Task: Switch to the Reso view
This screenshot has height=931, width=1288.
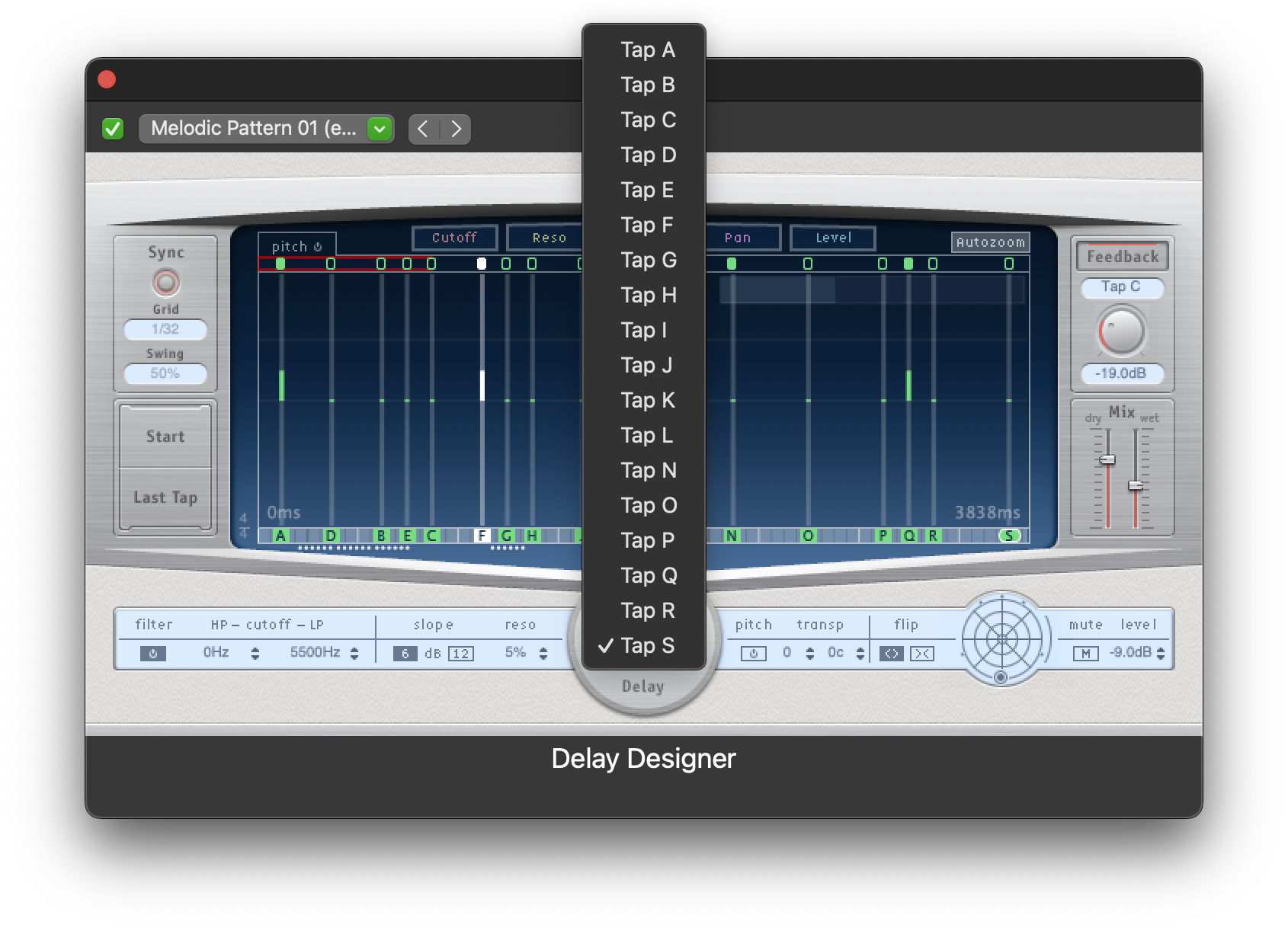Action: [549, 238]
